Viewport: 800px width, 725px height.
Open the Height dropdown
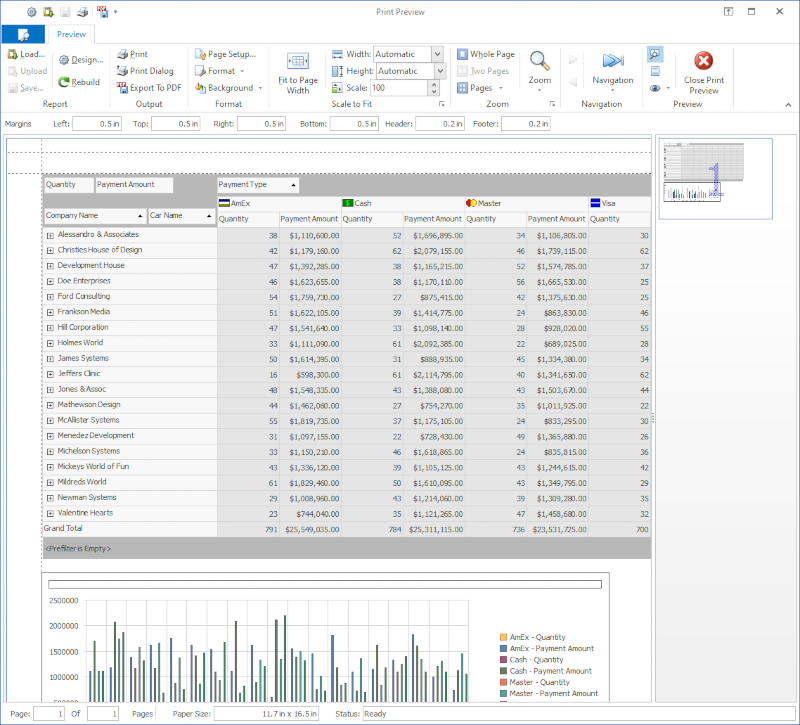(x=441, y=71)
